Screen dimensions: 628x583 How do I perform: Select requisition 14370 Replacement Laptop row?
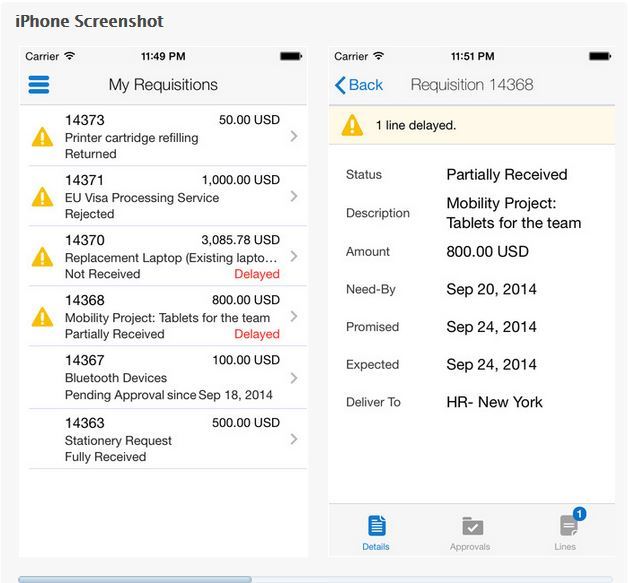point(160,257)
